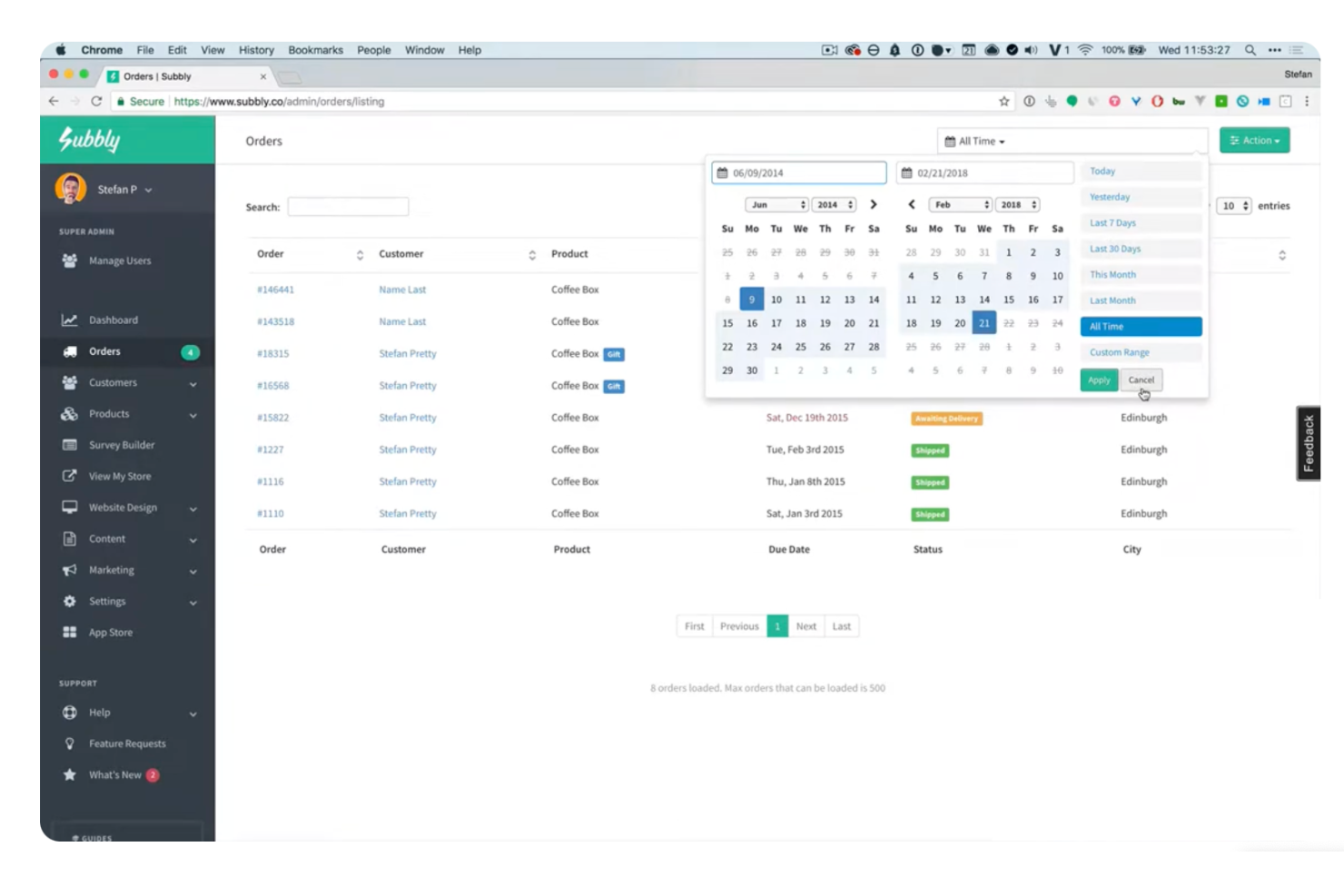The width and height of the screenshot is (1344, 896).
Task: Click inside the Search input field
Action: [x=348, y=206]
